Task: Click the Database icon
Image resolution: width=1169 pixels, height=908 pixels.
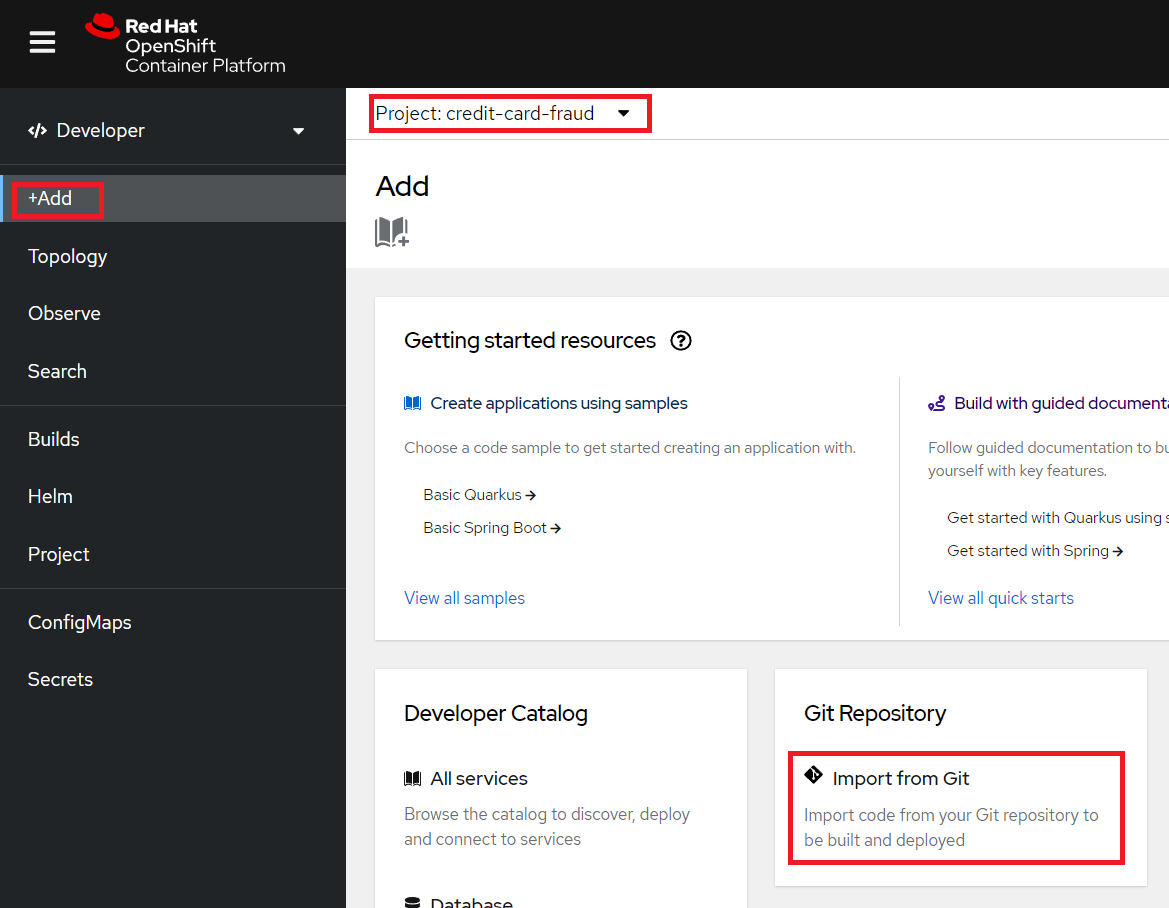Action: click(x=412, y=902)
